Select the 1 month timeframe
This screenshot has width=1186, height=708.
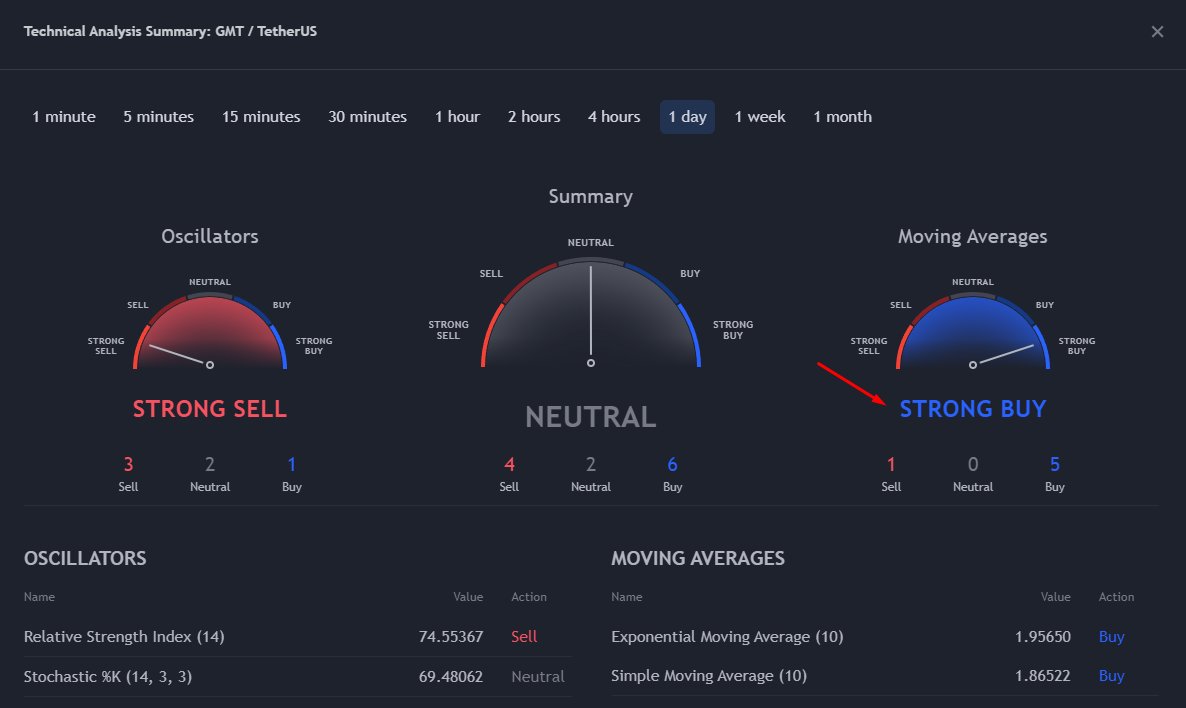843,117
